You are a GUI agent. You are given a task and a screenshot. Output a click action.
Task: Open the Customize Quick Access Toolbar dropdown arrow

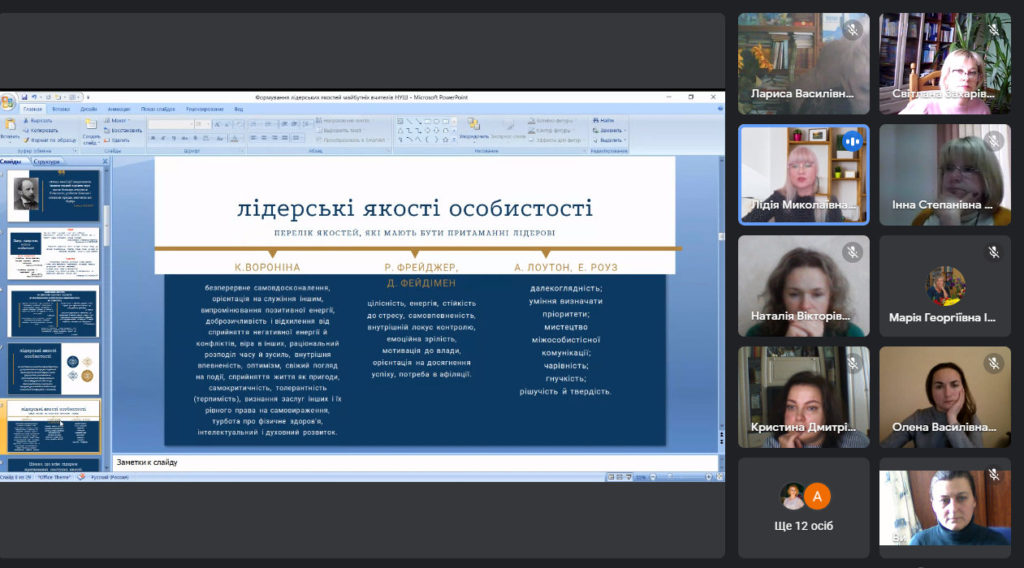(88, 97)
